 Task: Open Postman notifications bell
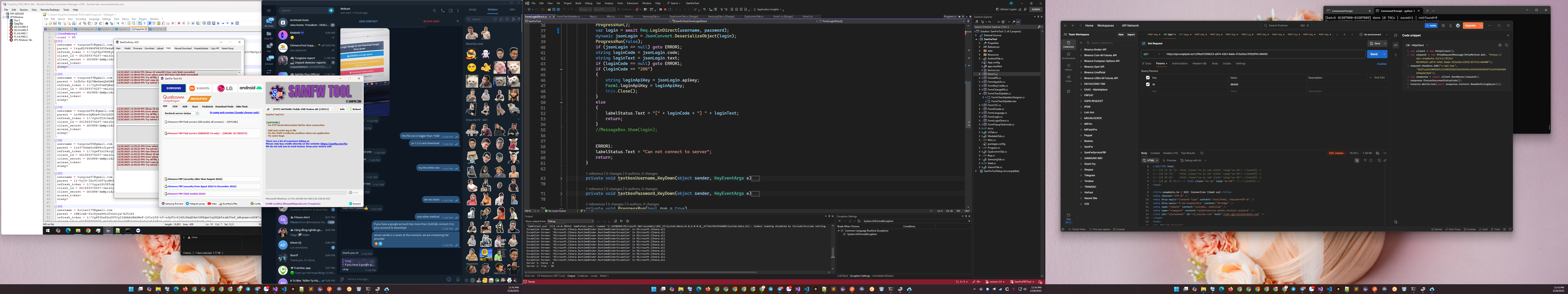(x=1451, y=26)
